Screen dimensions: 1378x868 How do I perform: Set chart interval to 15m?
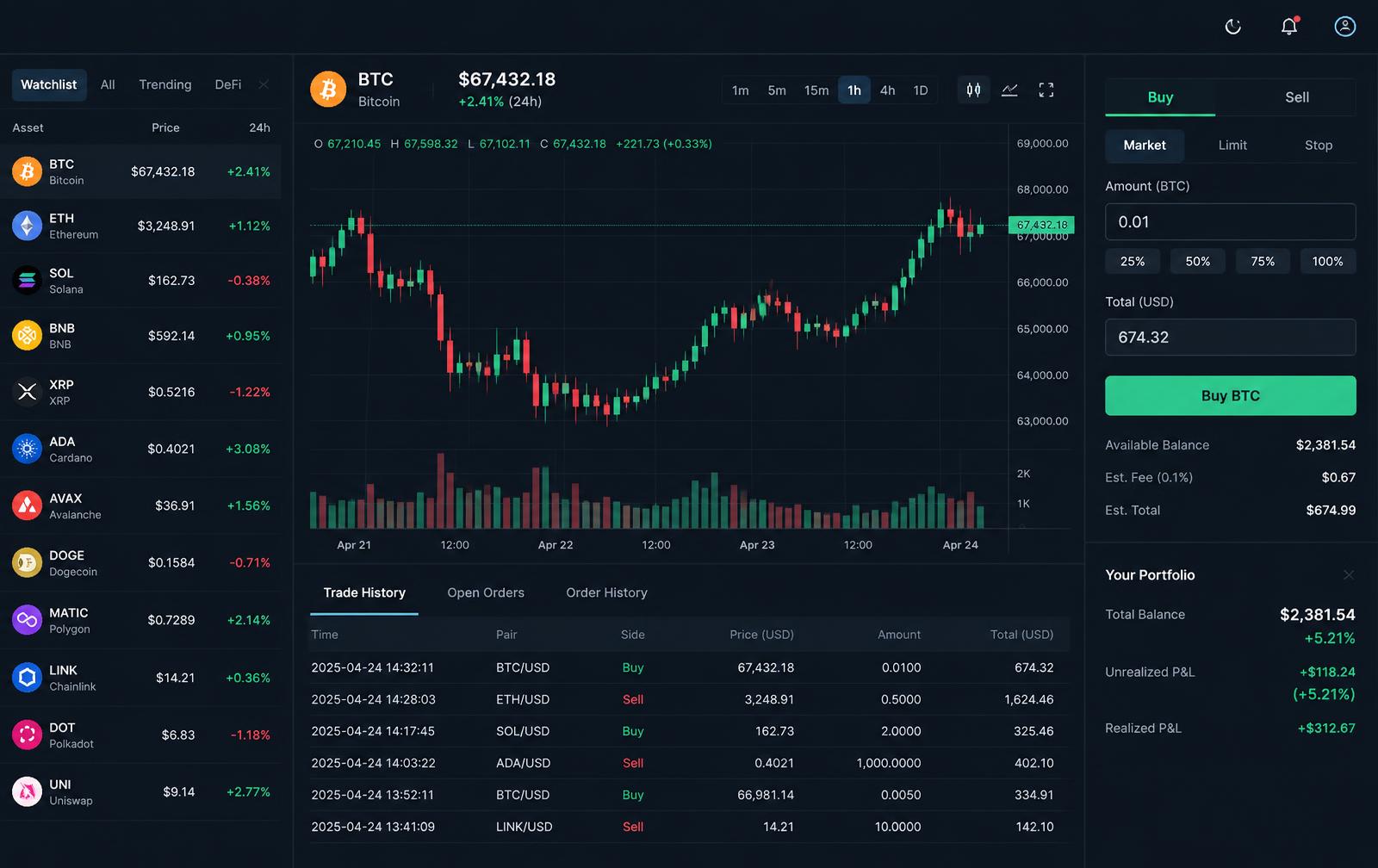tap(816, 90)
